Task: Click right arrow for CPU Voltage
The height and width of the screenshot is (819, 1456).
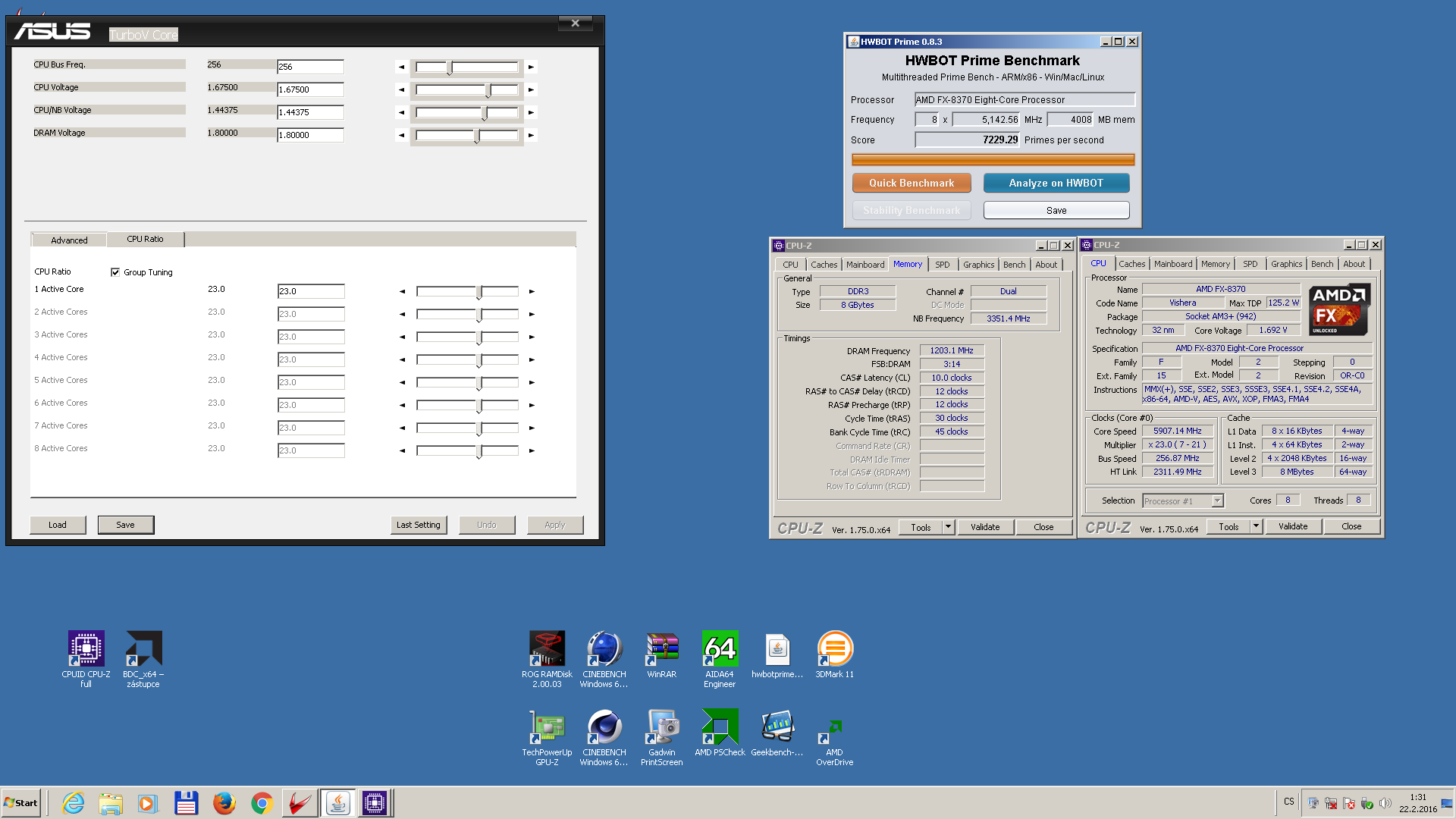Action: pyautogui.click(x=531, y=89)
